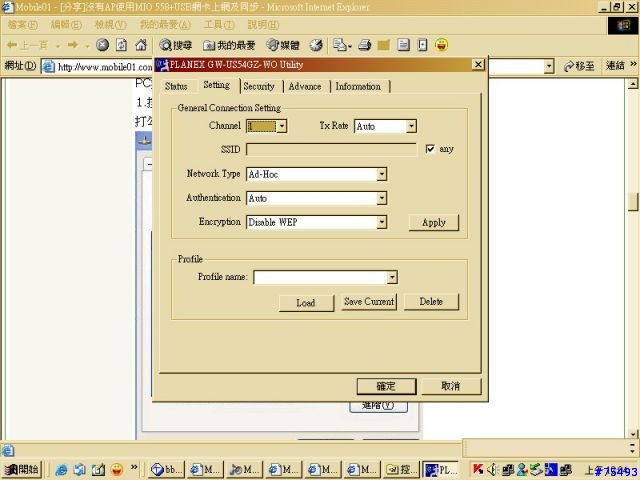
Task: Expand the Back button history dropdown arrow
Action: 58,46
